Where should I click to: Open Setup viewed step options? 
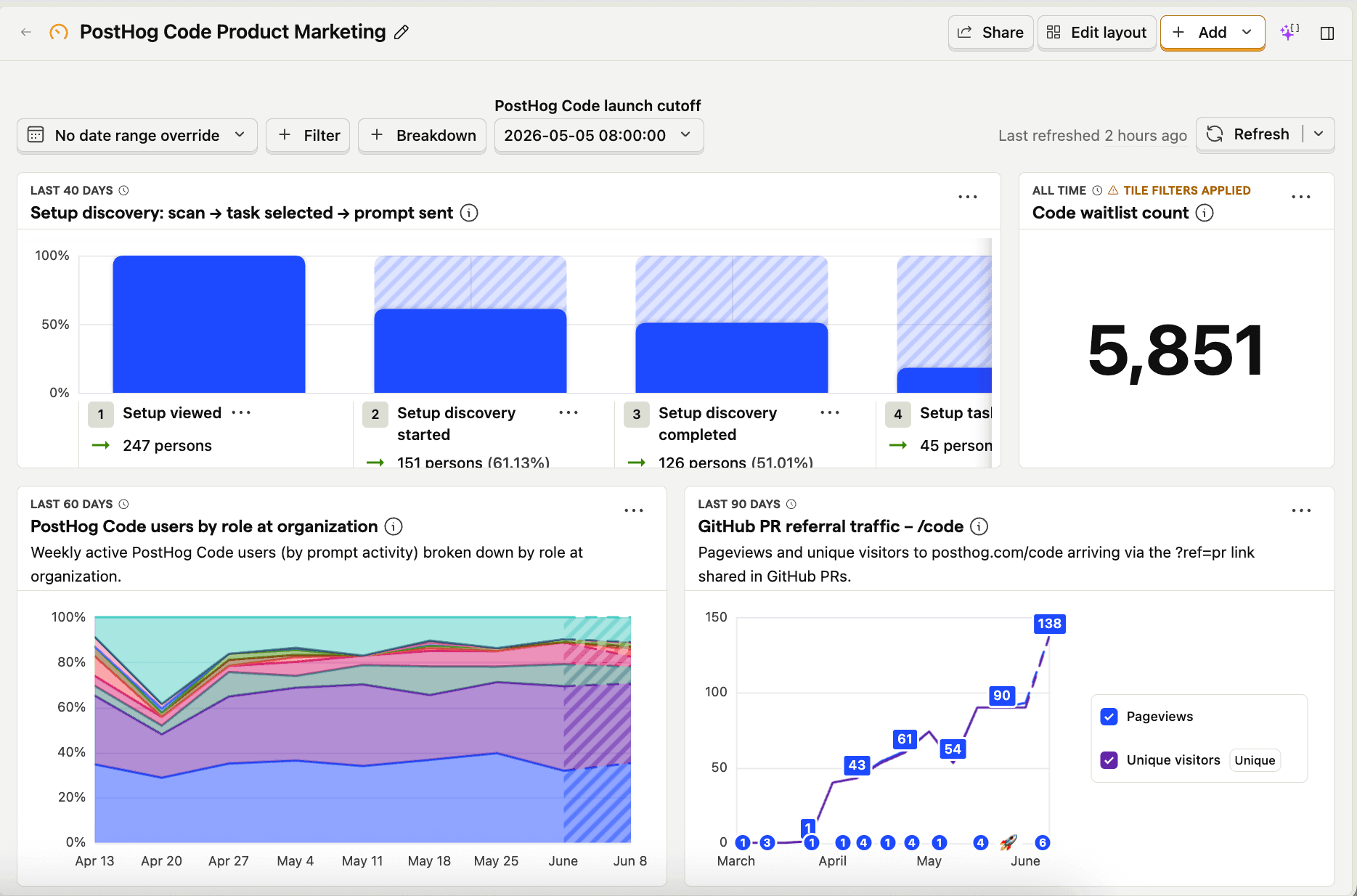[241, 412]
